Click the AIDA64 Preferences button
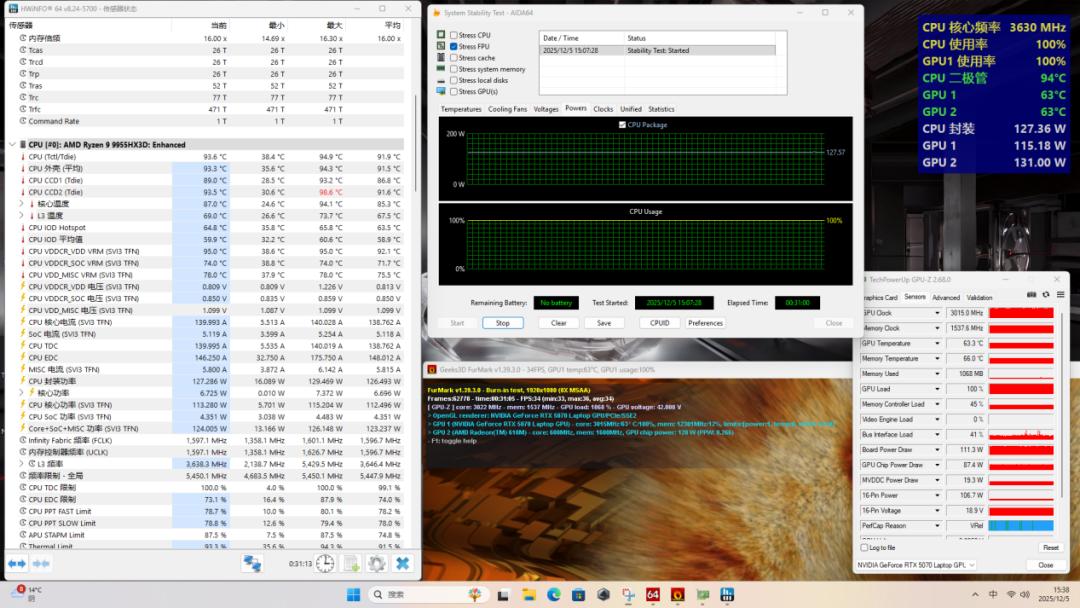Screen dimensions: 1080x608 pyautogui.click(x=705, y=323)
